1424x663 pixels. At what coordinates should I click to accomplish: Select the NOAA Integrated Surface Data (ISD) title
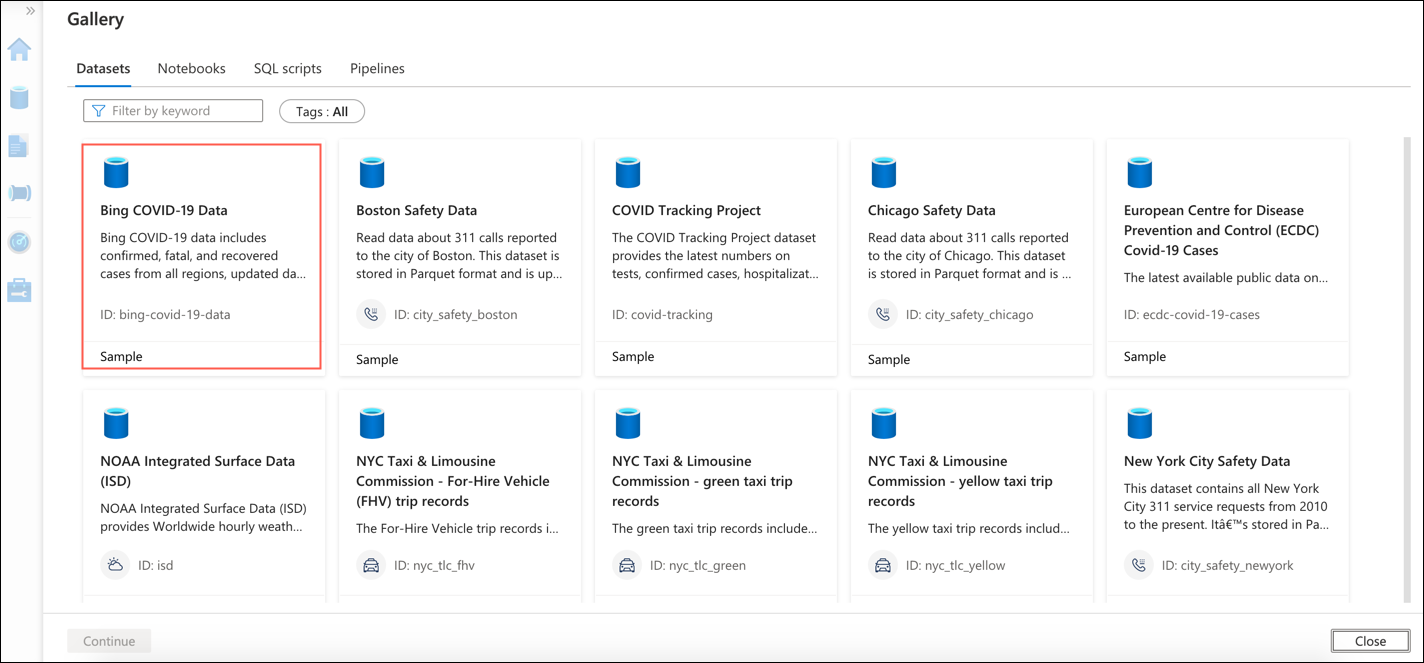198,471
